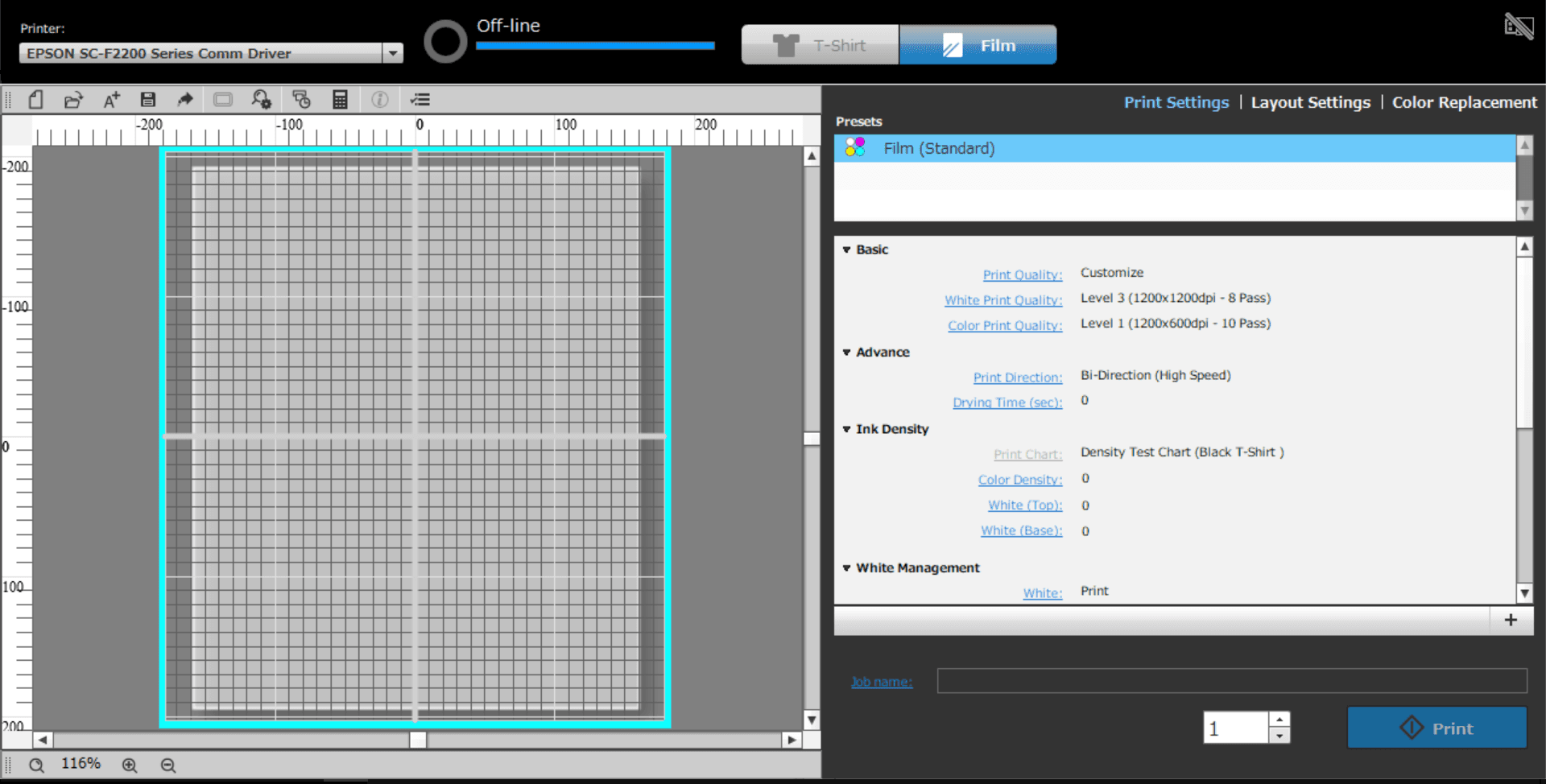Viewport: 1546px width, 784px height.
Task: Click the White Print Quality link
Action: 1003,300
